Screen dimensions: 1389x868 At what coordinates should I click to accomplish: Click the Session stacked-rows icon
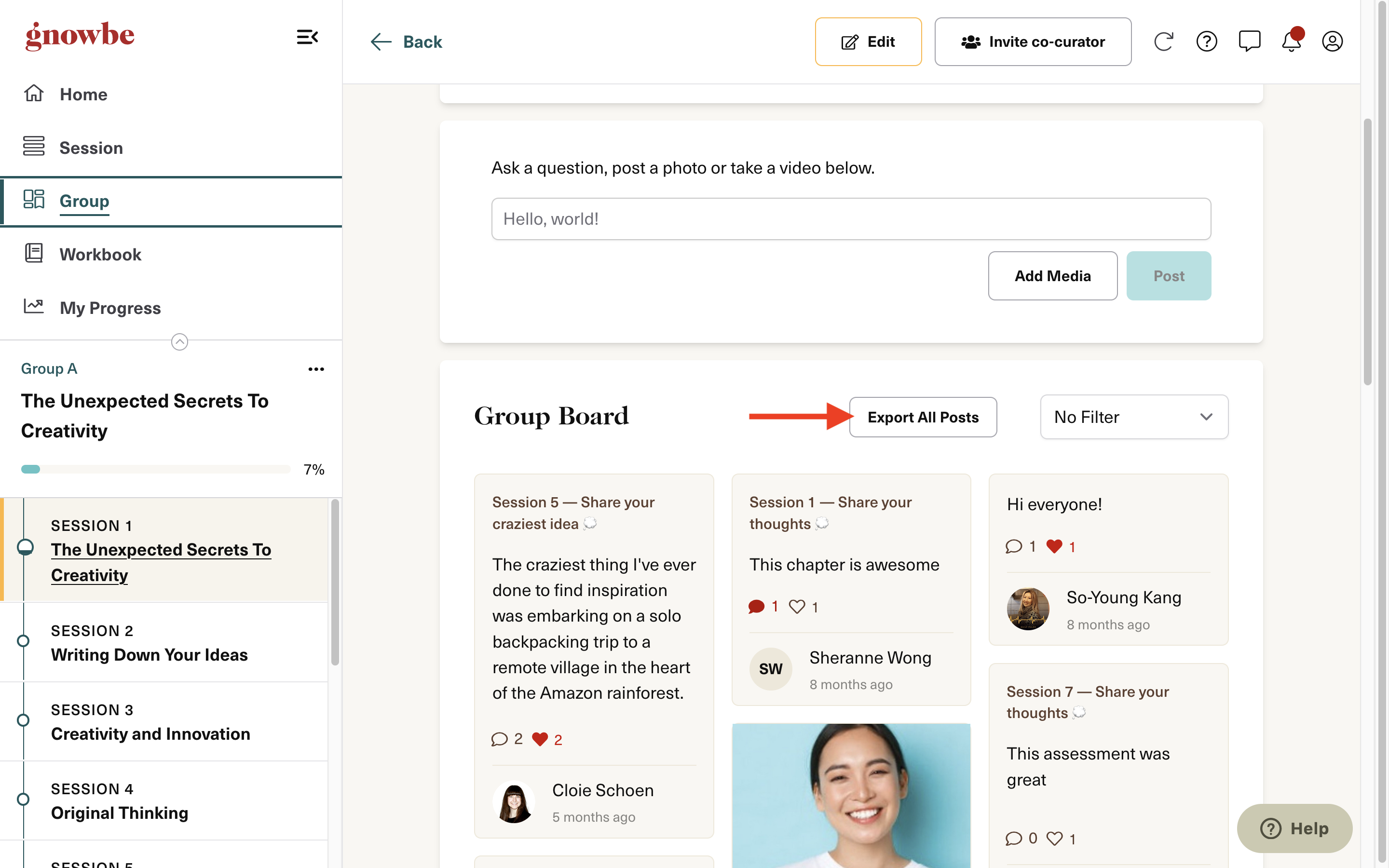pyautogui.click(x=33, y=146)
